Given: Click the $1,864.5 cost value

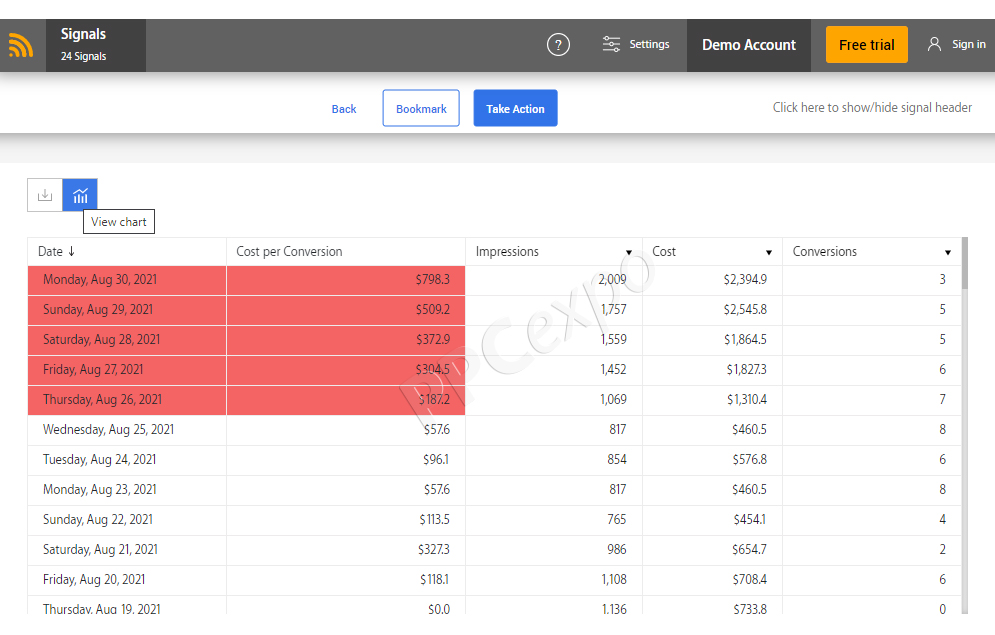Looking at the screenshot, I should 745,339.
